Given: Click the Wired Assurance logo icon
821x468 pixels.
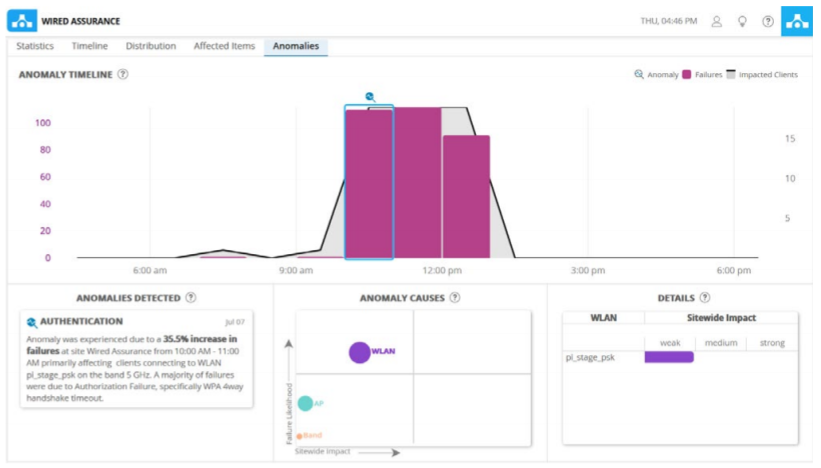Looking at the screenshot, I should pyautogui.click(x=22, y=21).
